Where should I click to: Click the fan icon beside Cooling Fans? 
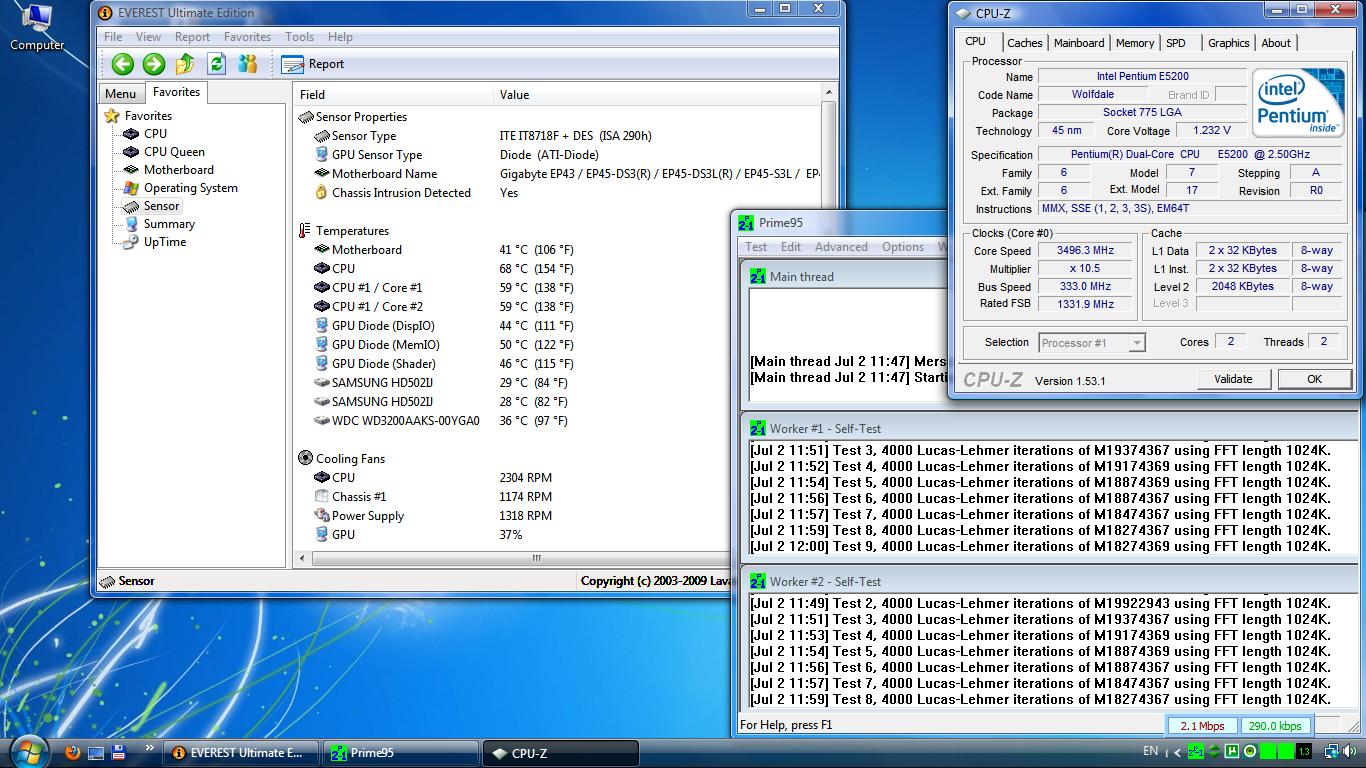click(x=305, y=459)
